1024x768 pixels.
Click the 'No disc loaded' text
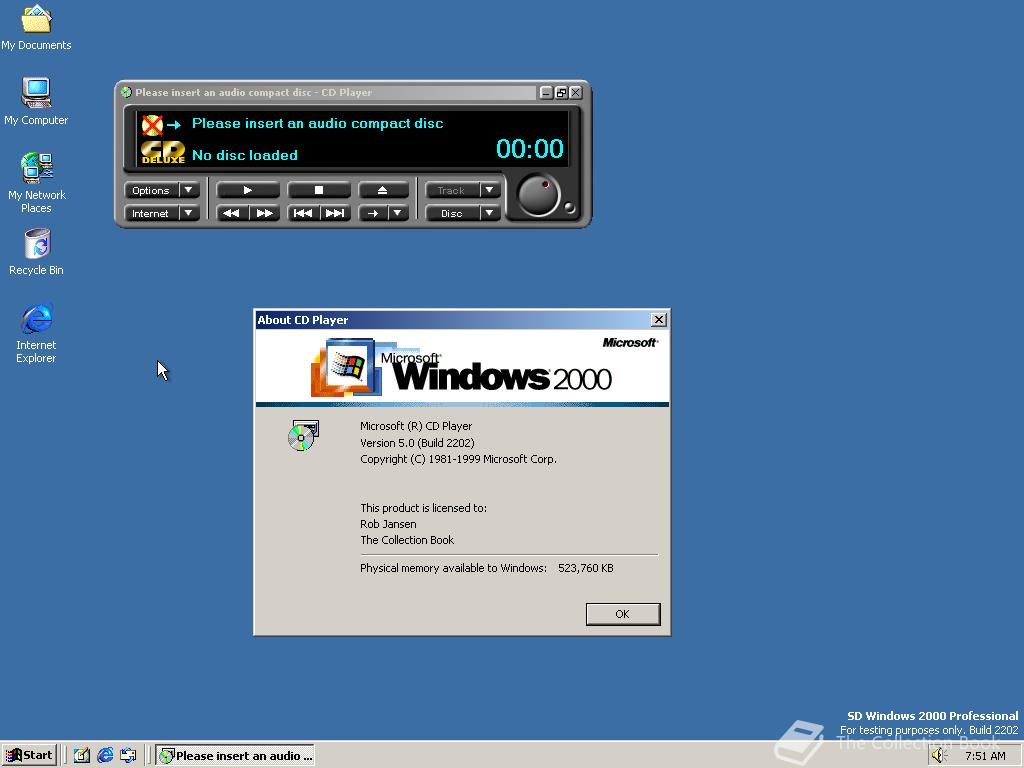pyautogui.click(x=245, y=155)
